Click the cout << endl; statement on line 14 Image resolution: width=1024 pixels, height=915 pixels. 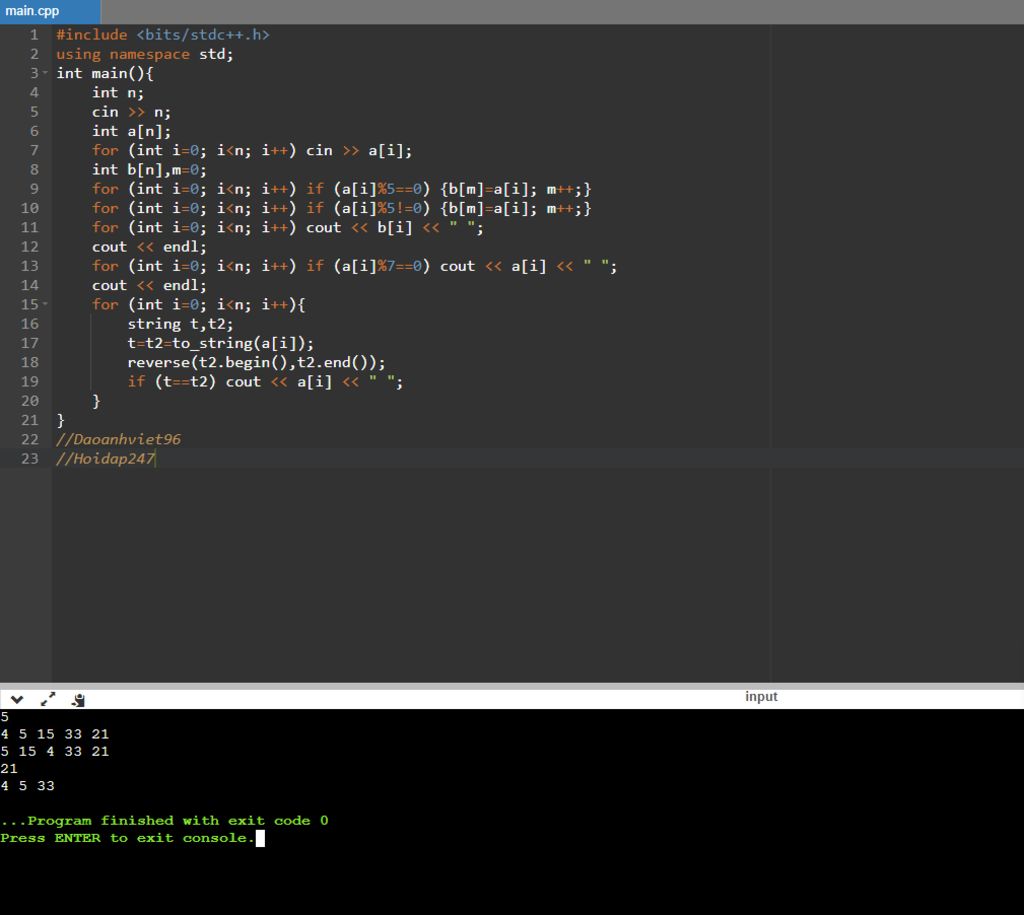click(149, 285)
